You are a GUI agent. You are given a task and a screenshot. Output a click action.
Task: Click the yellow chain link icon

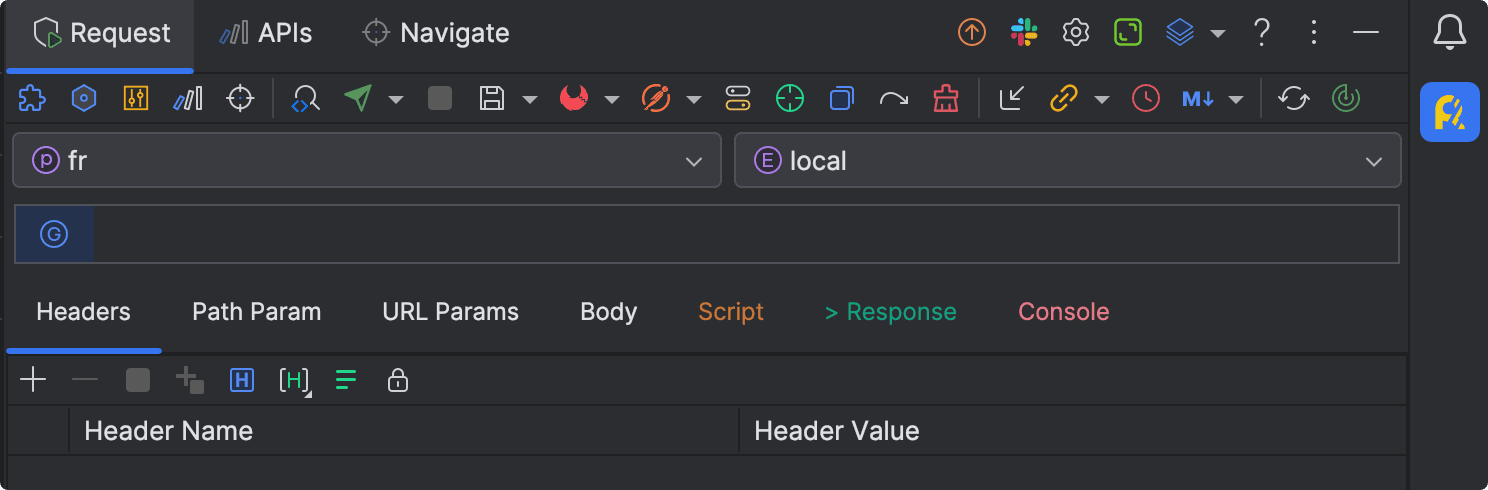tap(1064, 98)
